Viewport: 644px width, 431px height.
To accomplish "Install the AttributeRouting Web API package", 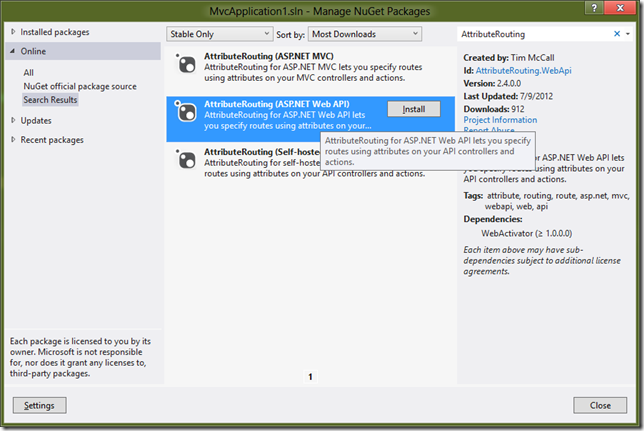I will 414,109.
